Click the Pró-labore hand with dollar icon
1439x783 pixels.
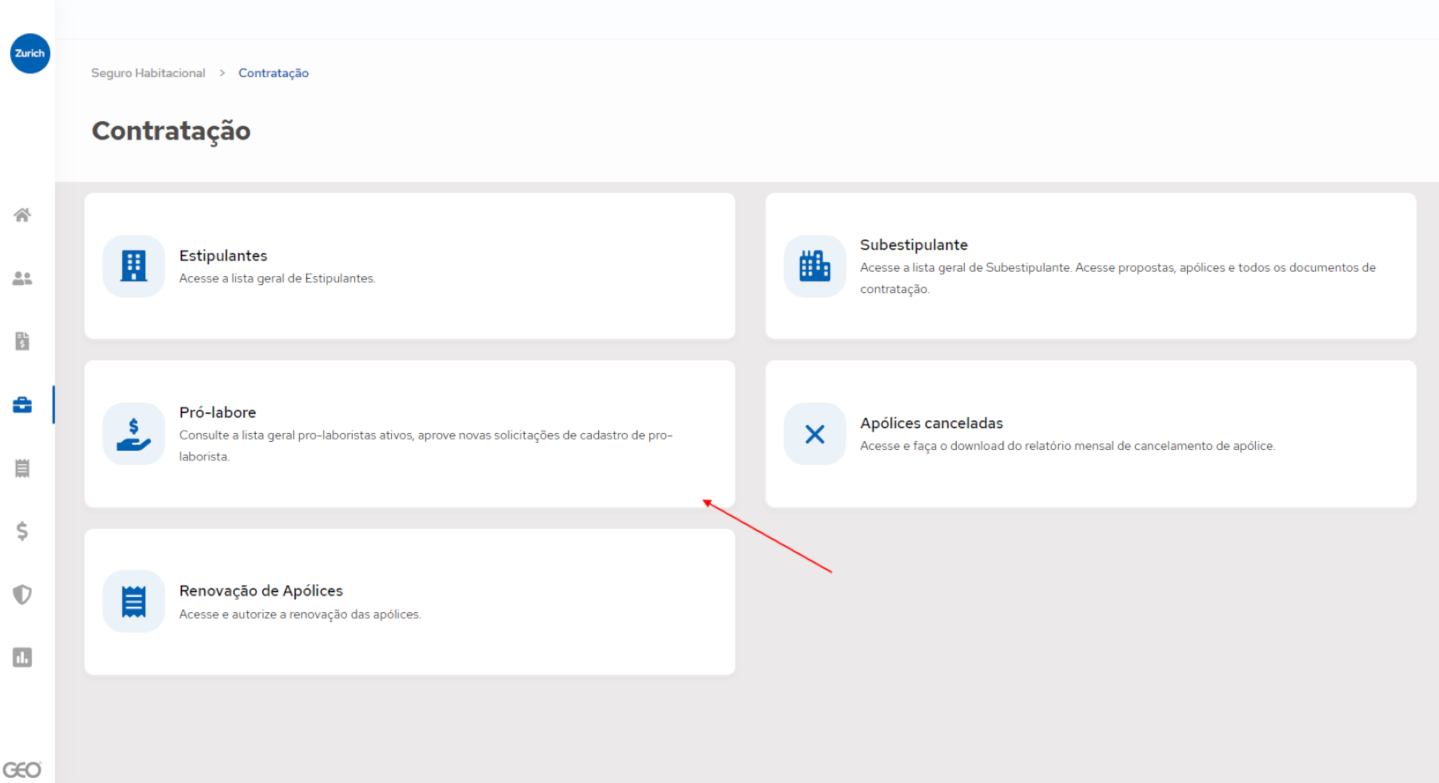pyautogui.click(x=134, y=434)
